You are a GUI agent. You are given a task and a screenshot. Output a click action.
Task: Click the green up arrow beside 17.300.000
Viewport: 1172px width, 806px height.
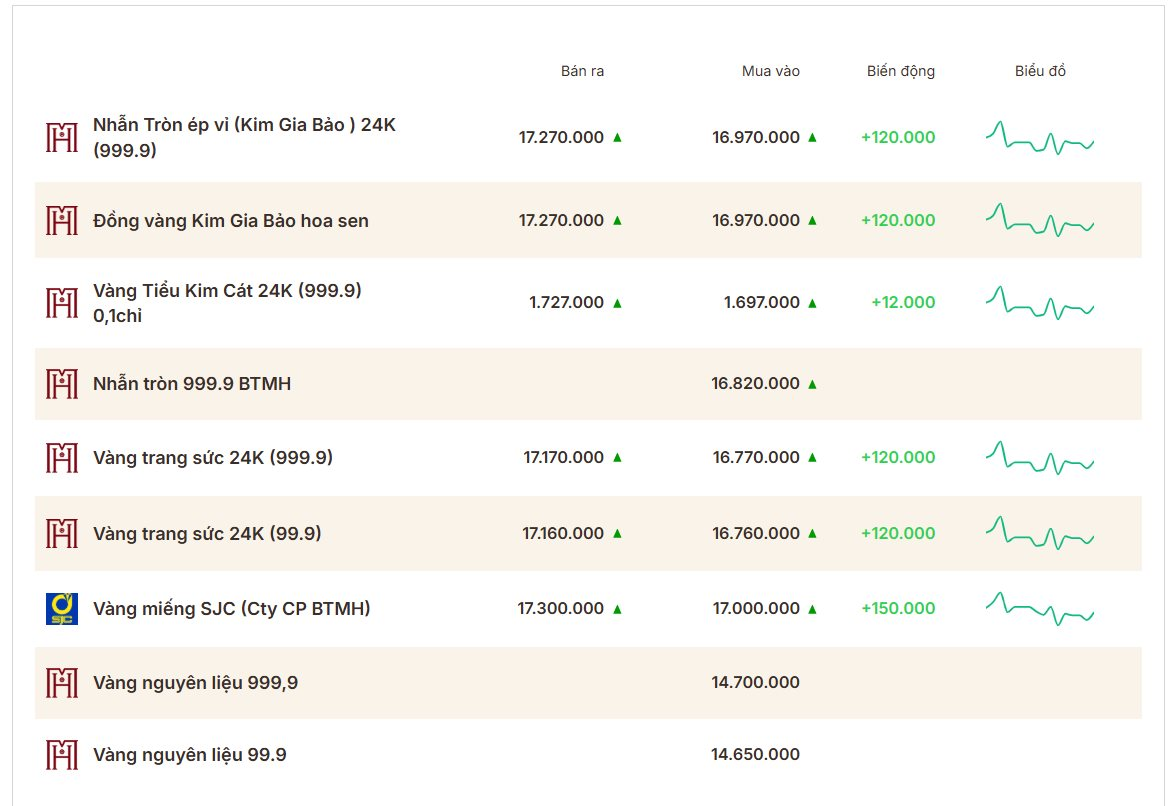point(619,607)
